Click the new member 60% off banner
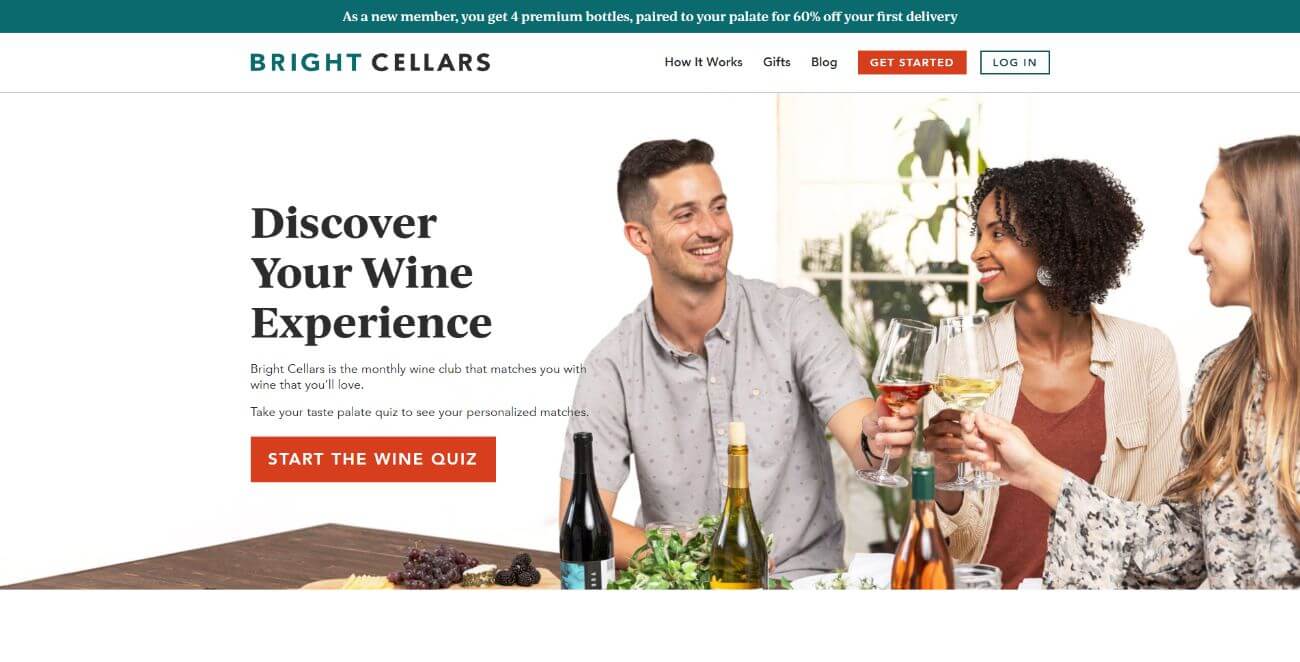This screenshot has width=1300, height=662. point(650,16)
